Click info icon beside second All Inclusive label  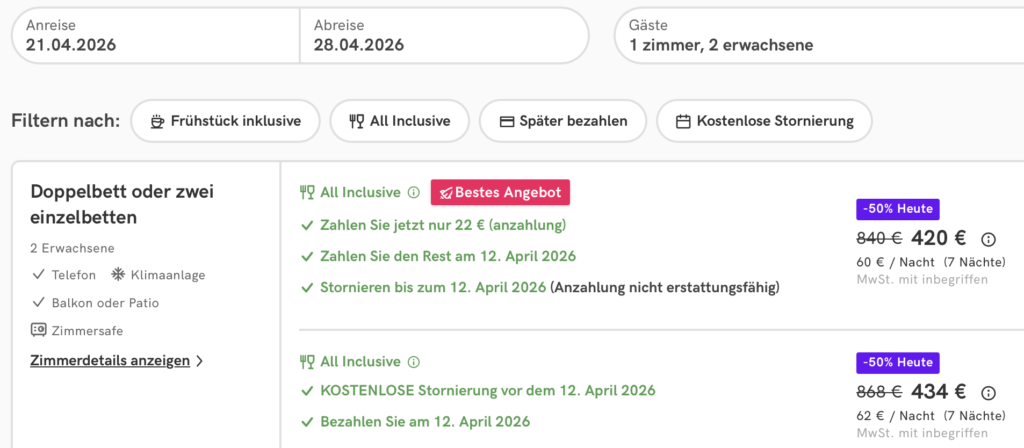414,362
